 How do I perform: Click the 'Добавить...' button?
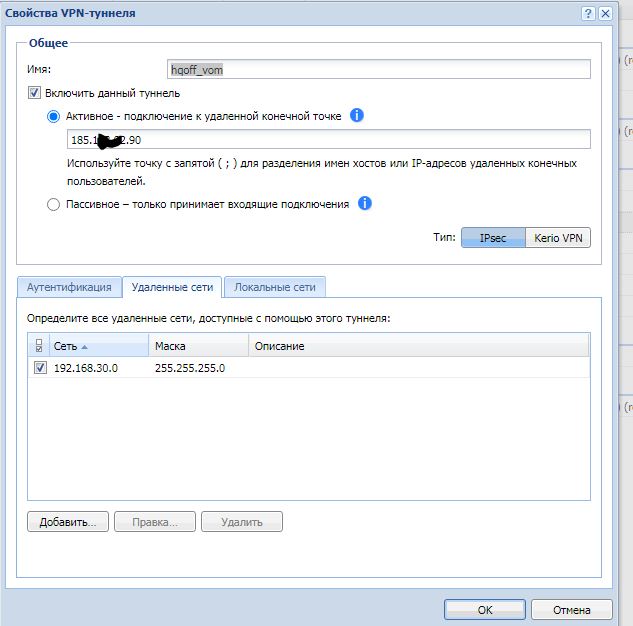[68, 522]
